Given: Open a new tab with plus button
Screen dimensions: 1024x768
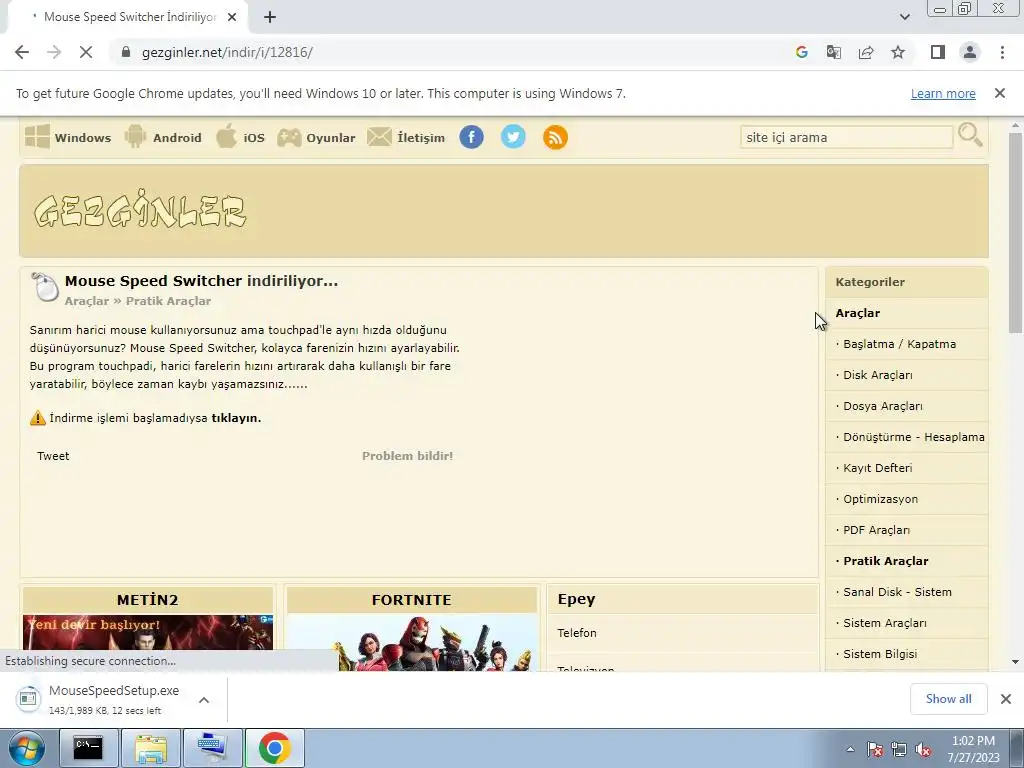Looking at the screenshot, I should [x=270, y=17].
